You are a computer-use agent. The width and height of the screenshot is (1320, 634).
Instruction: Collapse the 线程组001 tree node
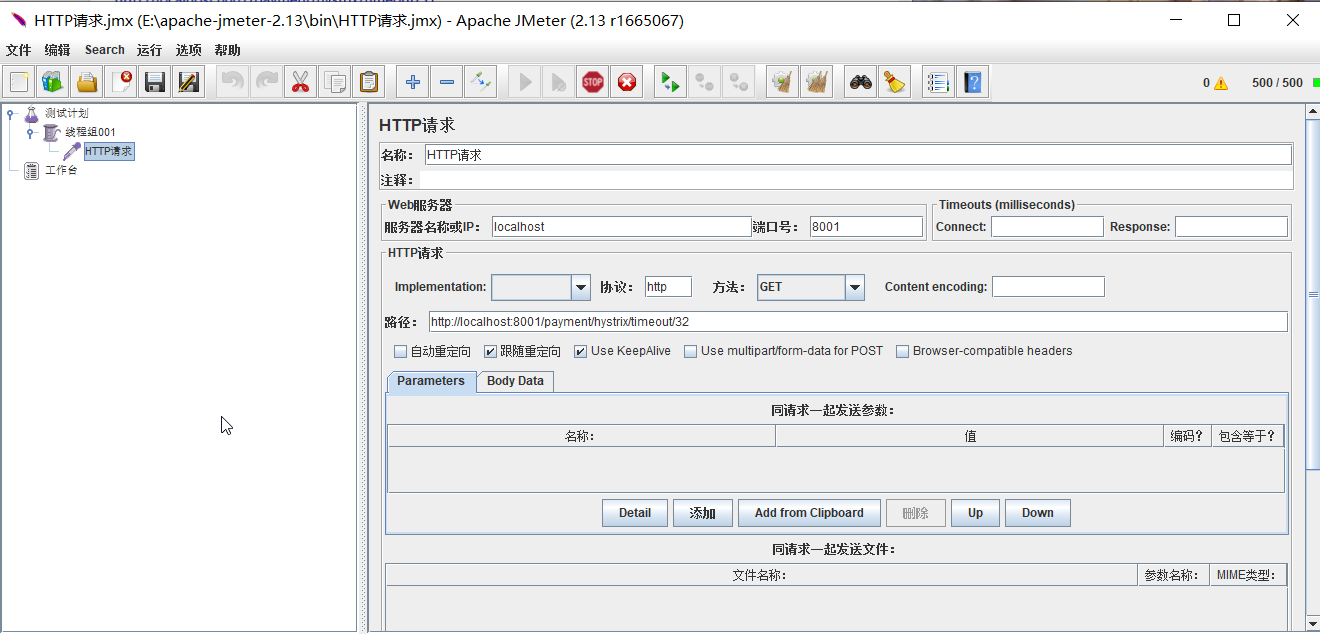pos(30,132)
